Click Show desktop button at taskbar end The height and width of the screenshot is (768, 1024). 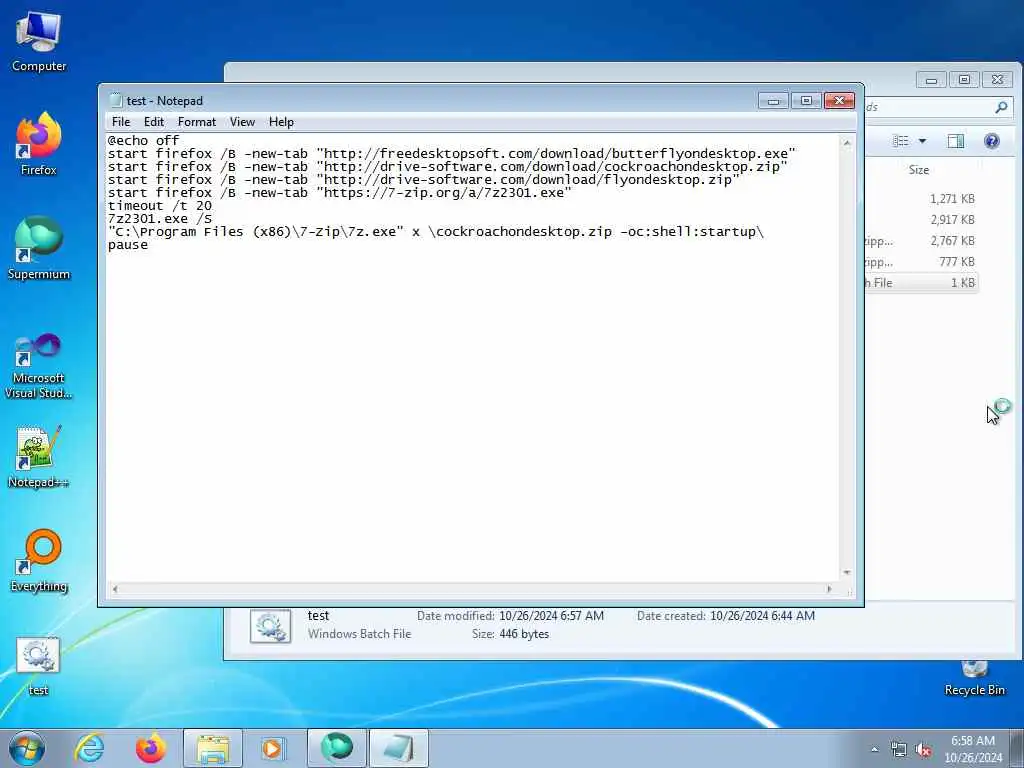(1017, 748)
